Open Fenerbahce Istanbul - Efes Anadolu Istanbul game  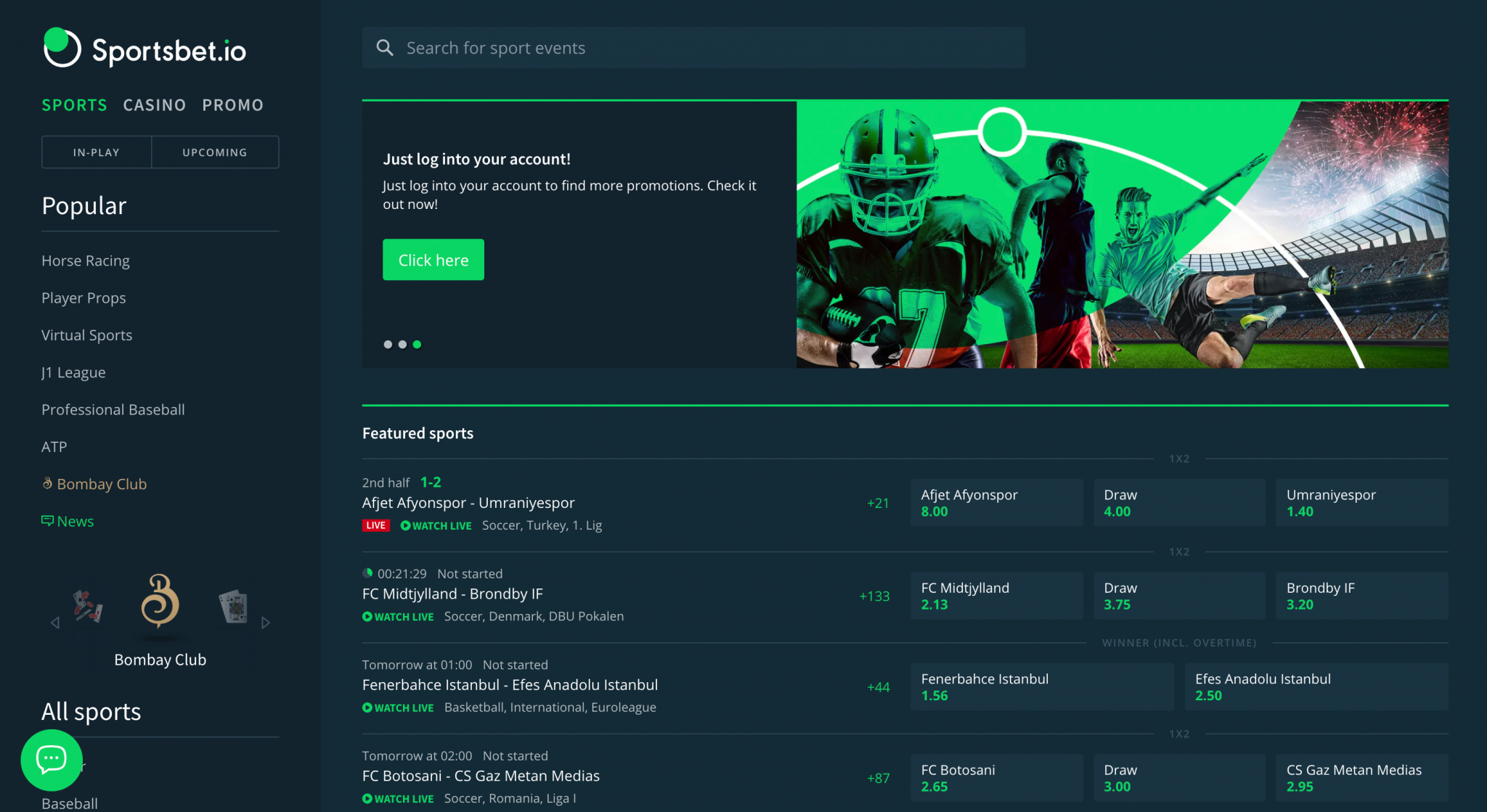point(510,685)
